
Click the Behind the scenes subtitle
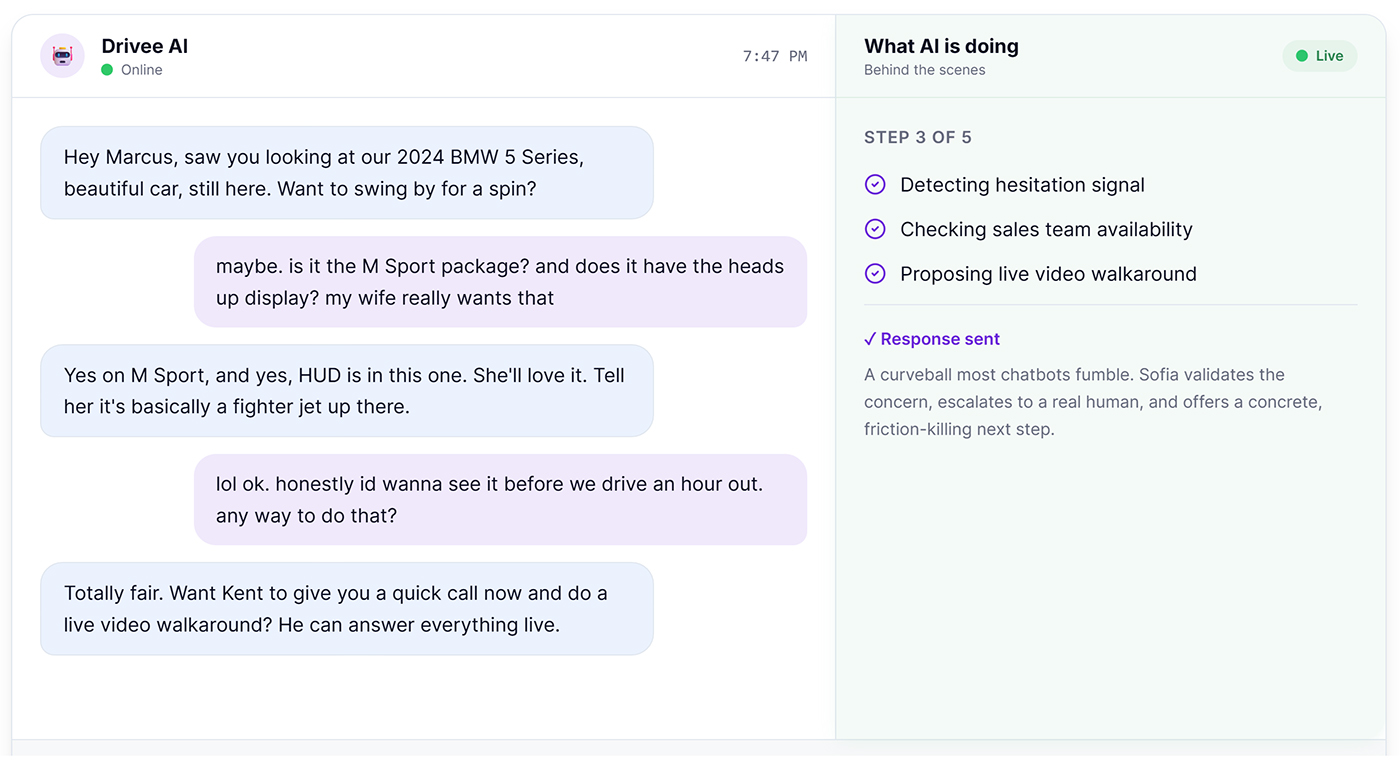pos(925,70)
